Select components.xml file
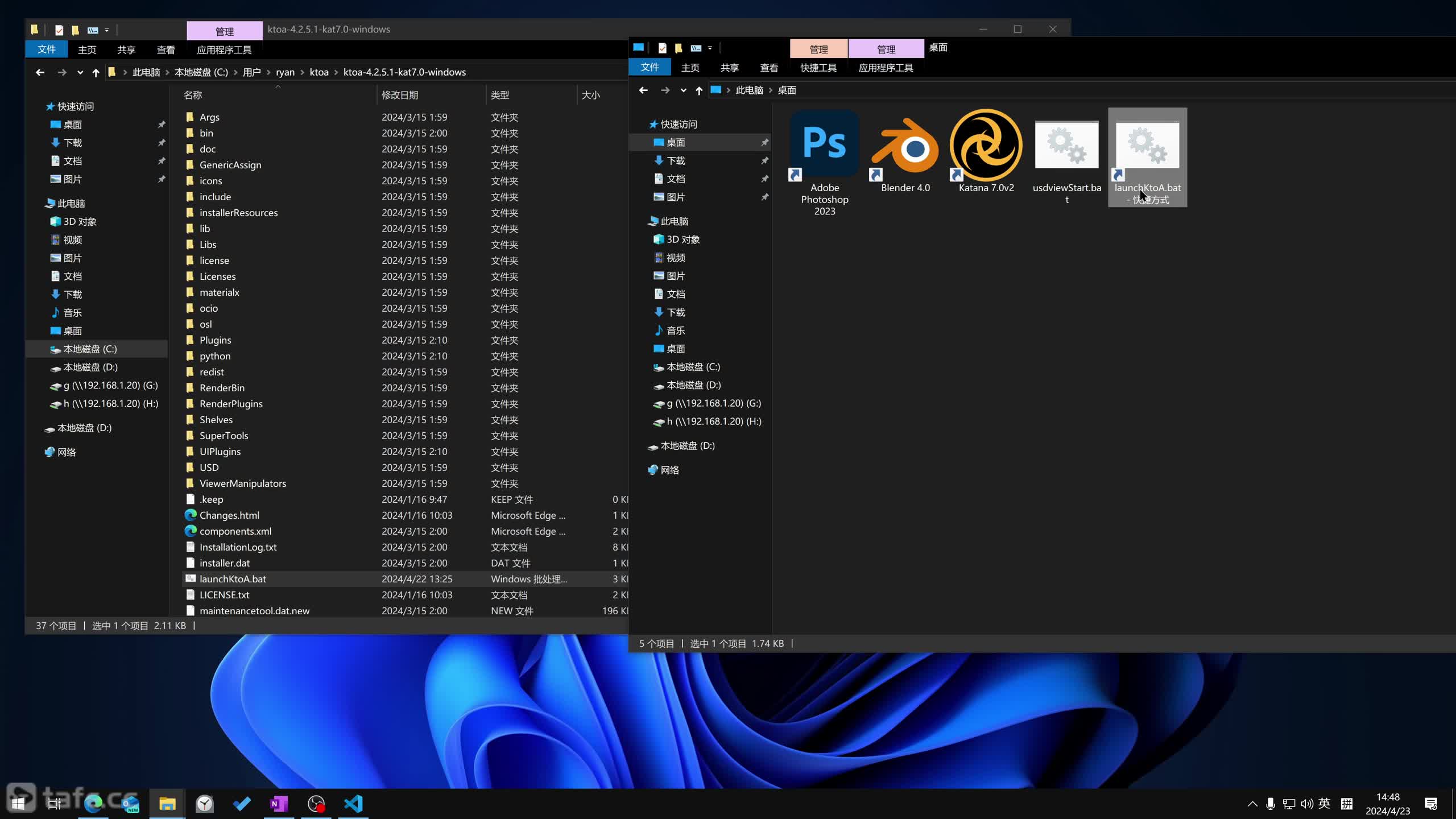This screenshot has height=819, width=1456. (x=235, y=531)
